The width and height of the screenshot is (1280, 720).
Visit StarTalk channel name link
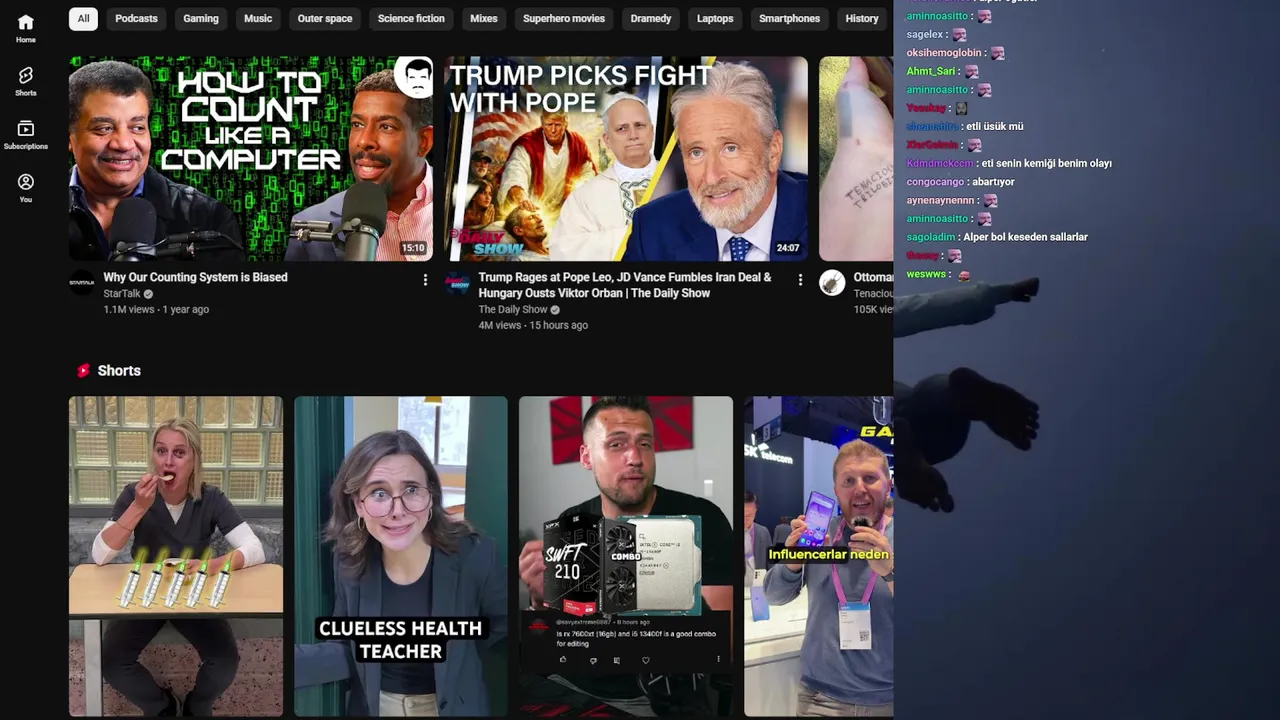[122, 294]
